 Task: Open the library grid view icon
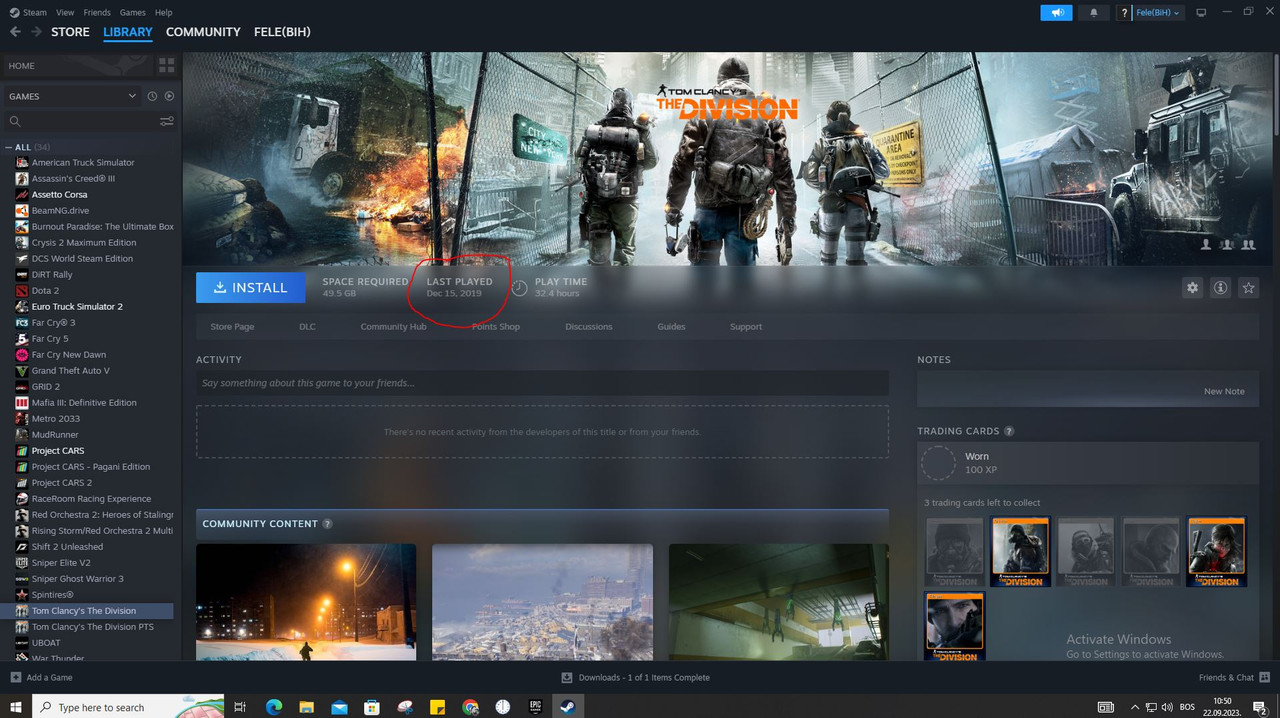pos(167,65)
